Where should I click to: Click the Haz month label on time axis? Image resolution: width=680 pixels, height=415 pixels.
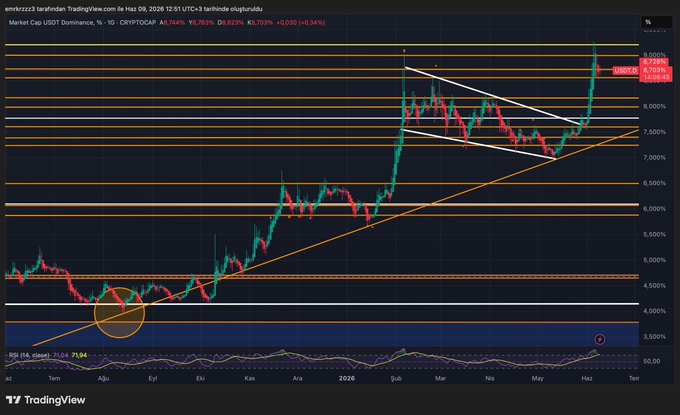click(587, 378)
